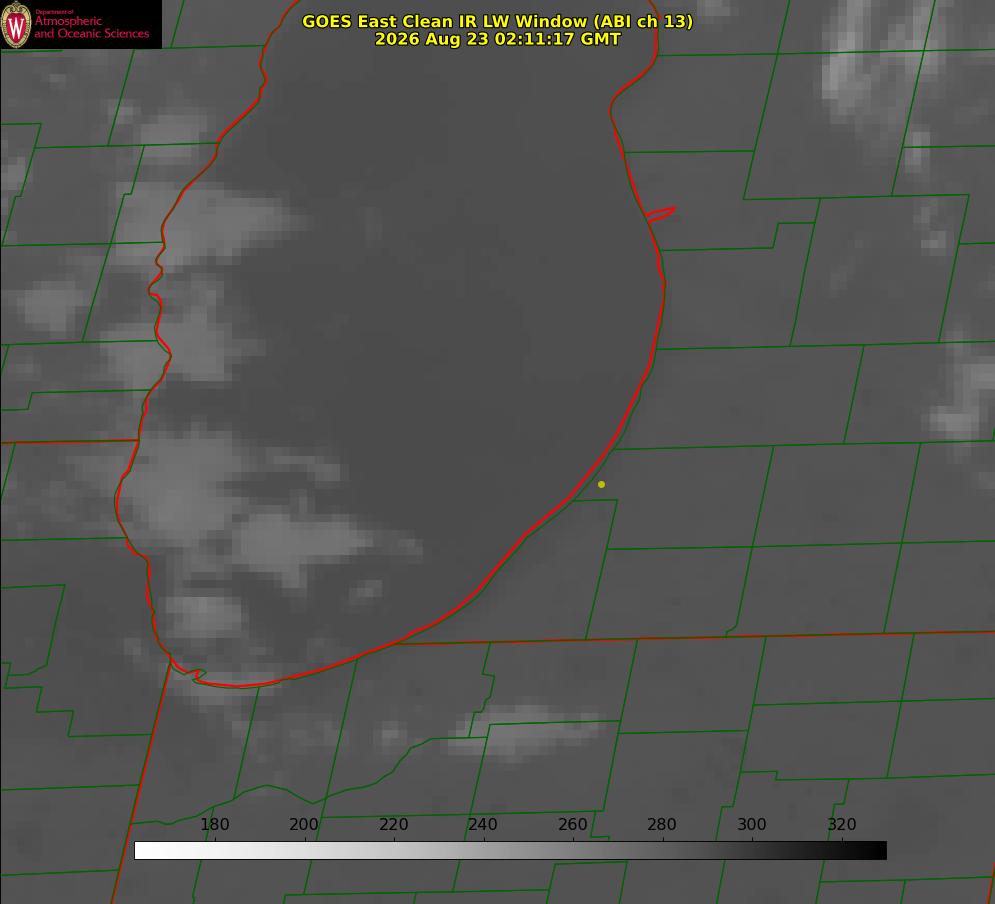This screenshot has height=904, width=995.
Task: Click the 220 tick label on the colorbar
Action: coord(393,824)
